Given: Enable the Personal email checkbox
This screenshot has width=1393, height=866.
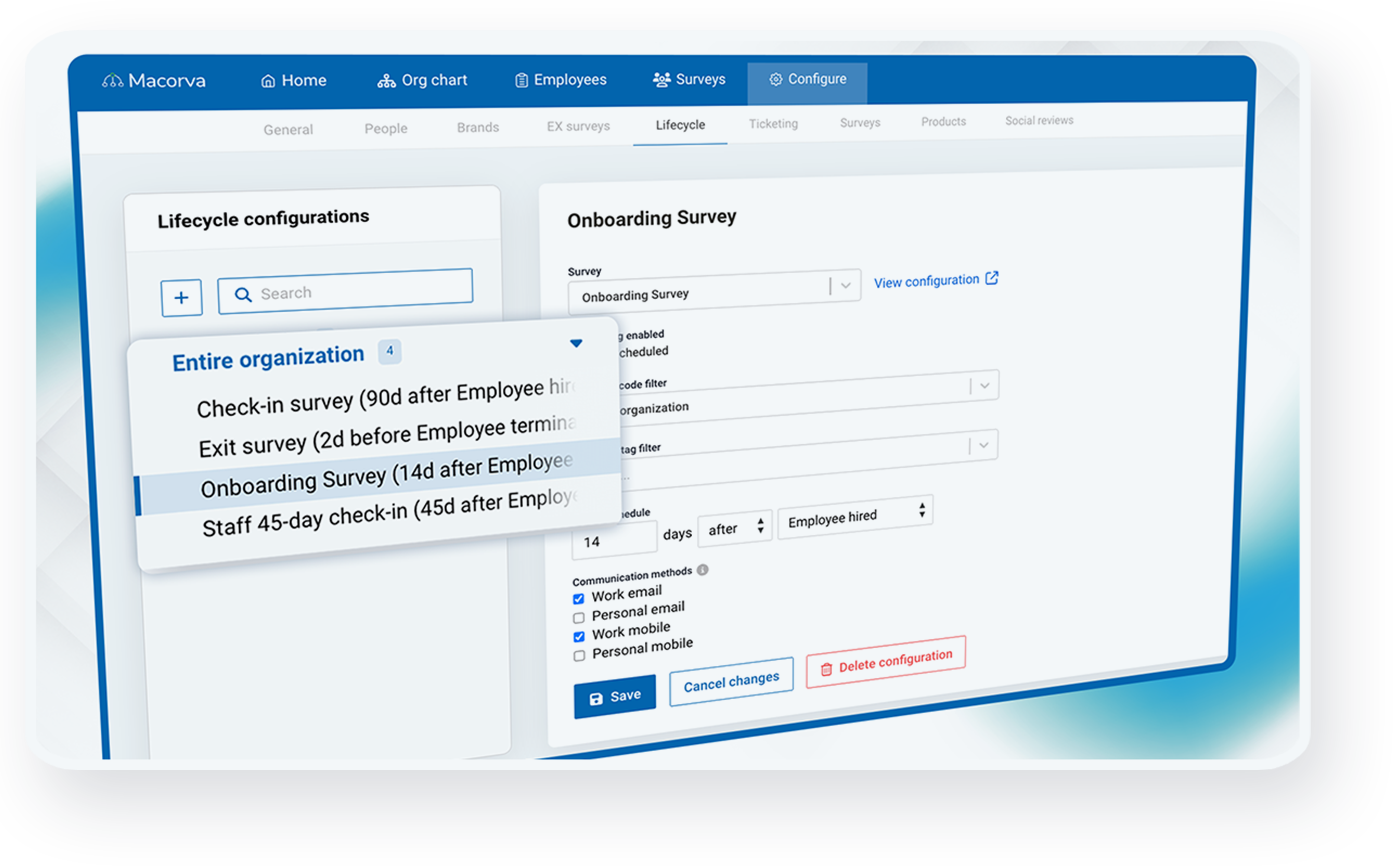Looking at the screenshot, I should (578, 617).
